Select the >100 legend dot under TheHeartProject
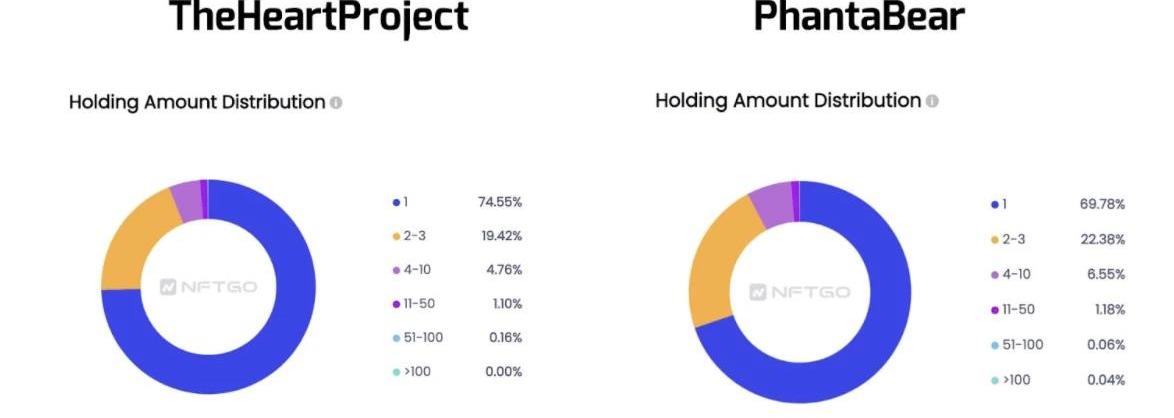The image size is (1174, 418). 396,372
